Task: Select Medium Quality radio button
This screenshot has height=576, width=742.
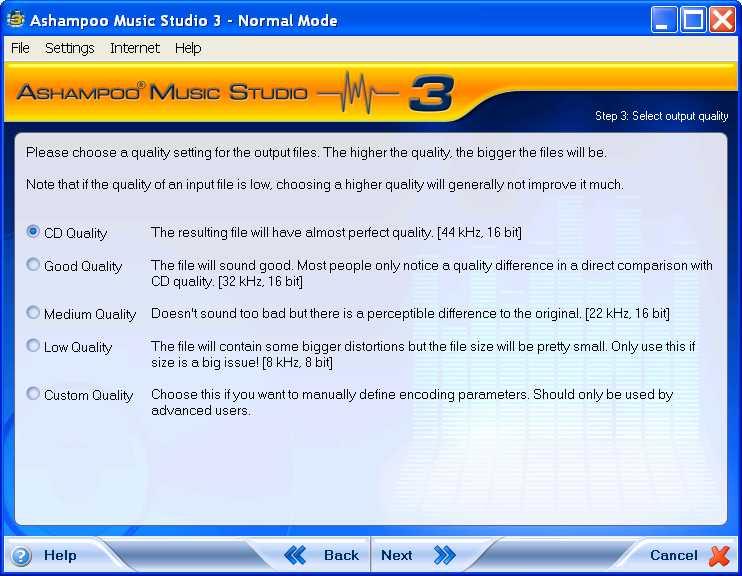Action: 34,313
